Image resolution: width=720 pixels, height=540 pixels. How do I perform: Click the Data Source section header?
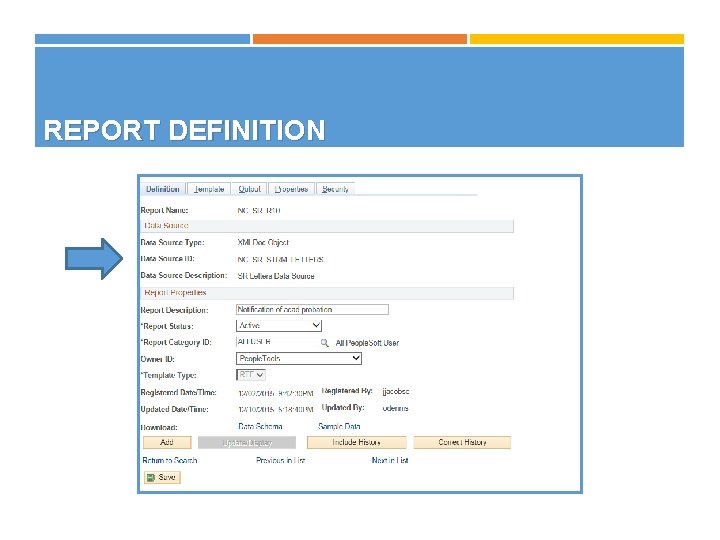tap(327, 226)
